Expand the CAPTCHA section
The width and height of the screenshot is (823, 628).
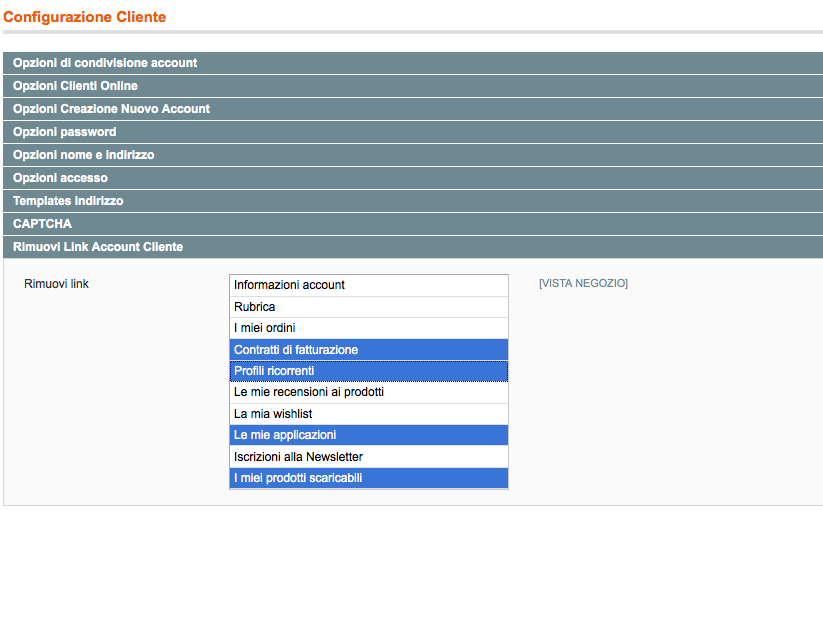click(413, 224)
